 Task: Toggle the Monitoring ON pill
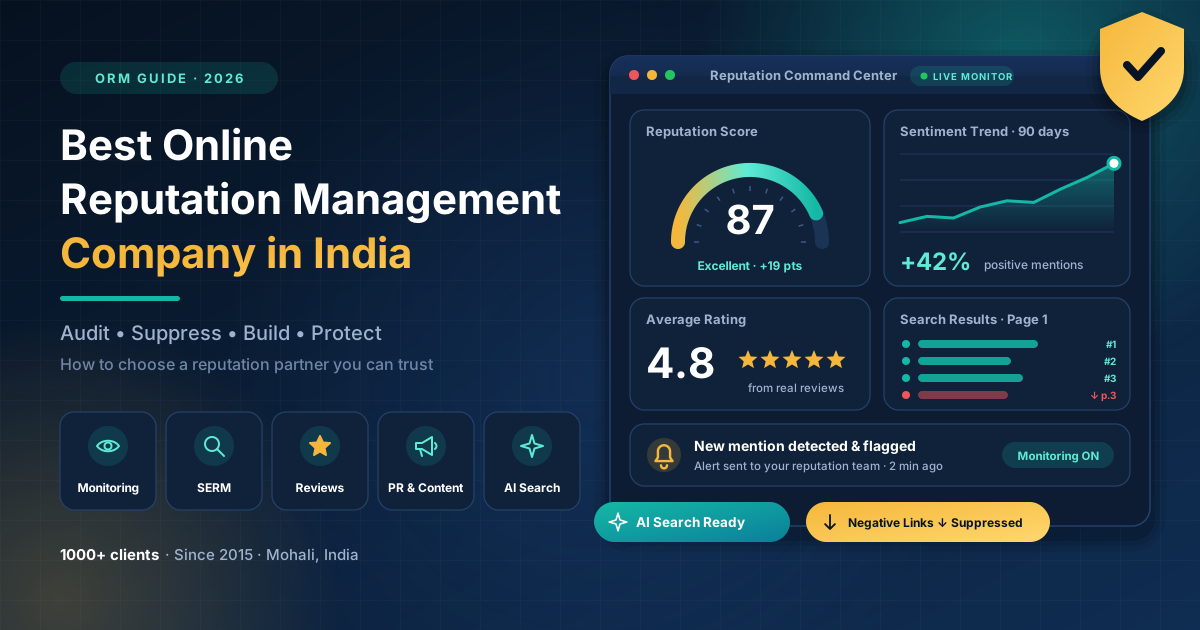tap(1058, 456)
